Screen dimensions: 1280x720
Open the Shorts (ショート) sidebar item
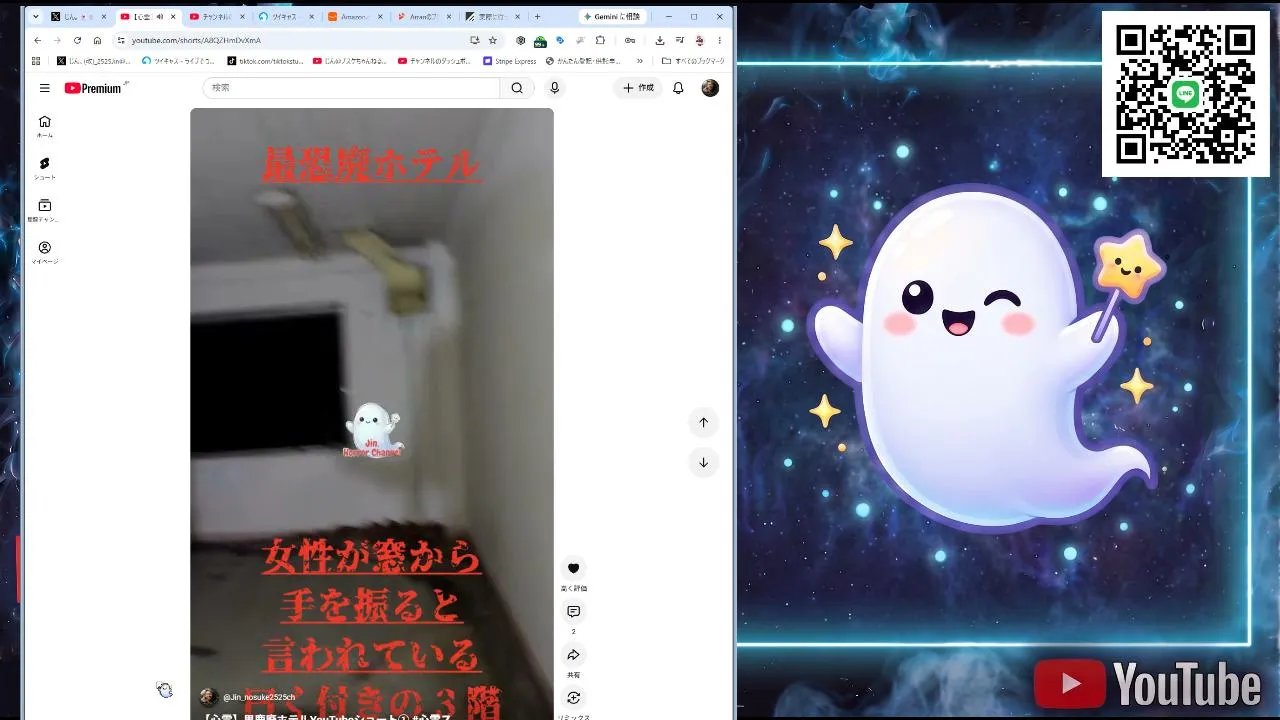coord(44,168)
